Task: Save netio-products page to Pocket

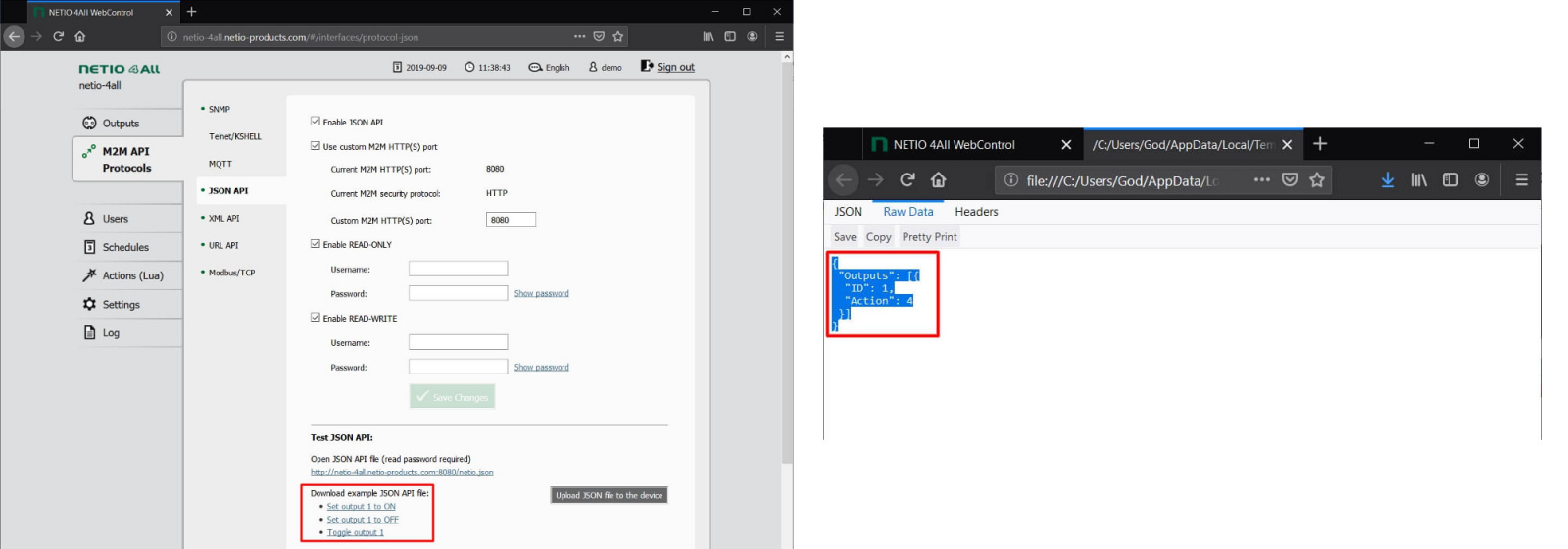Action: click(599, 36)
